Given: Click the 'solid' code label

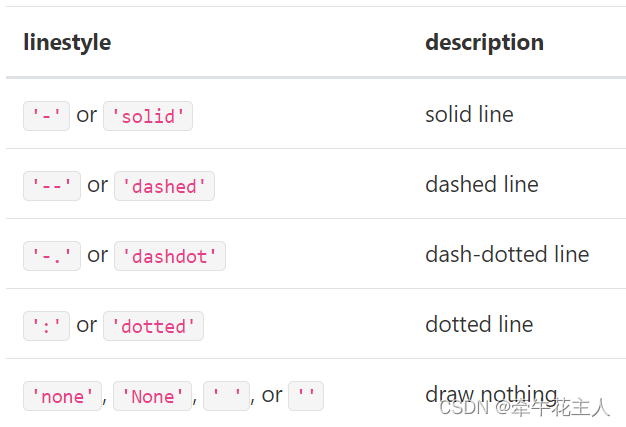Looking at the screenshot, I should tap(148, 116).
